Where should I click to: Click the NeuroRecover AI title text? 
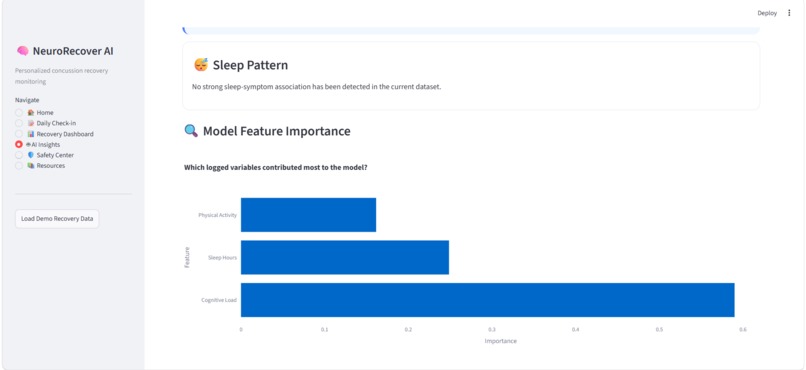pyautogui.click(x=74, y=51)
